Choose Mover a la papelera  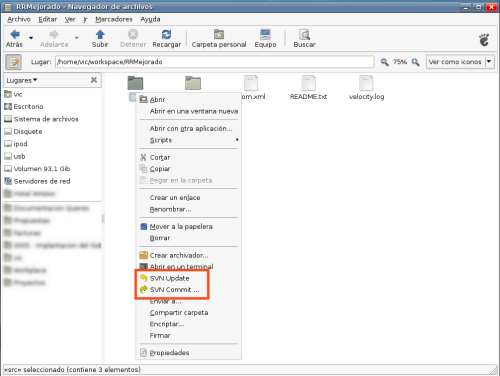click(189, 227)
